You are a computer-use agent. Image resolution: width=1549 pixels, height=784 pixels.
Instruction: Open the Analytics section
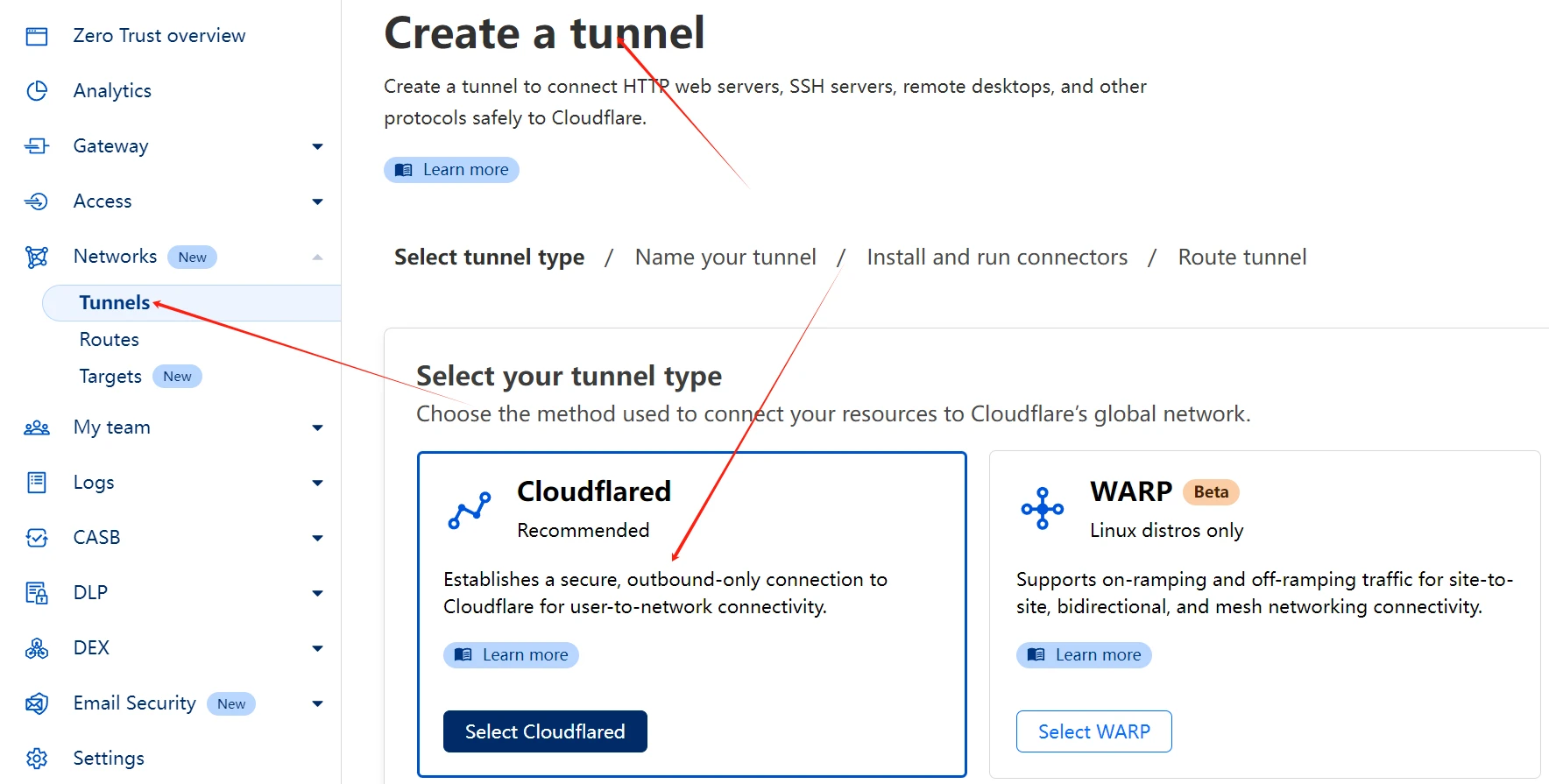pyautogui.click(x=112, y=91)
